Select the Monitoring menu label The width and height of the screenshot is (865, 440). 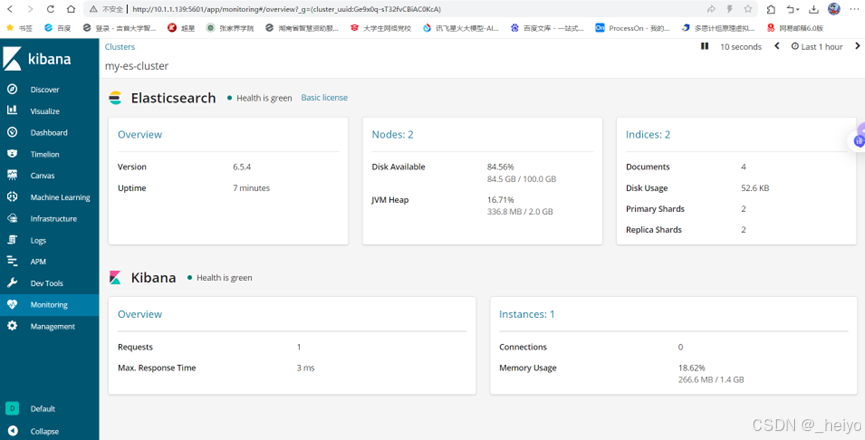[49, 304]
